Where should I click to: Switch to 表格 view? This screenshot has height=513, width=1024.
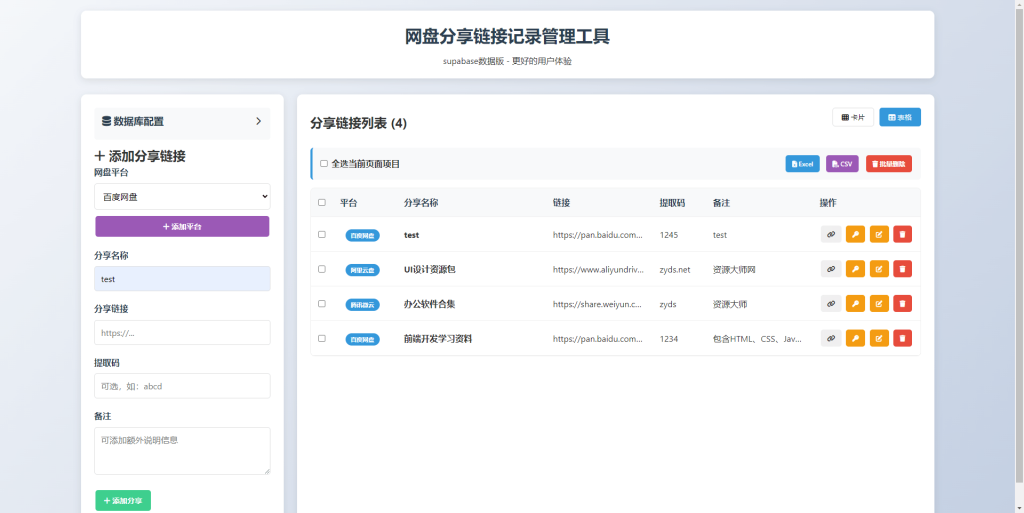[900, 117]
